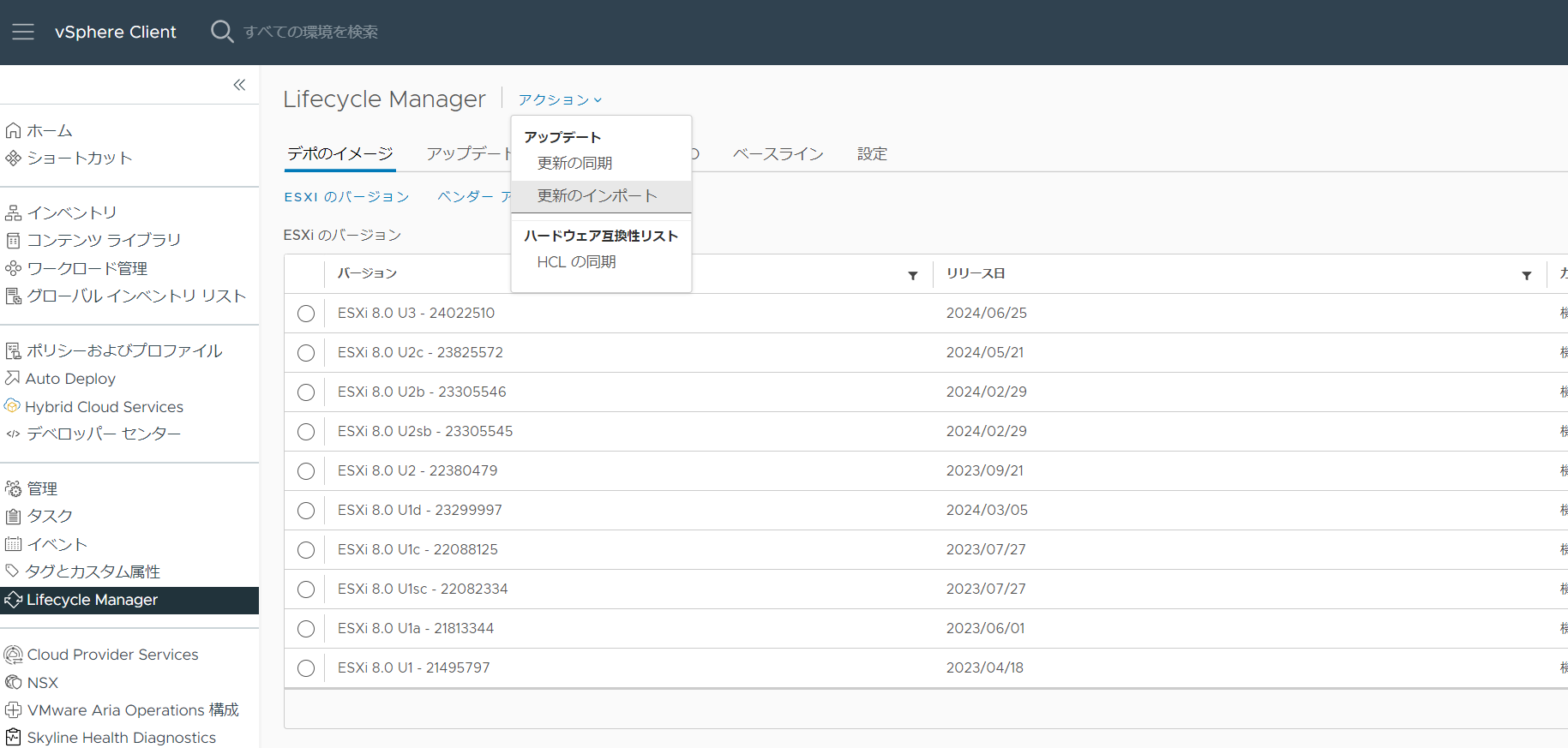This screenshot has height=748, width=1568.
Task: Select ESXi 8.0 U2sb - 23305545 radio button
Action: [306, 432]
